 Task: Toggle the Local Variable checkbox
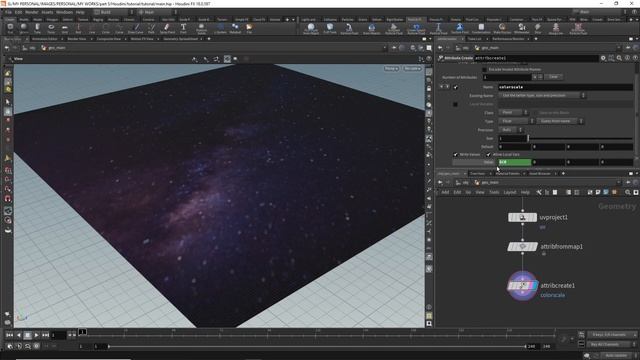(456, 104)
